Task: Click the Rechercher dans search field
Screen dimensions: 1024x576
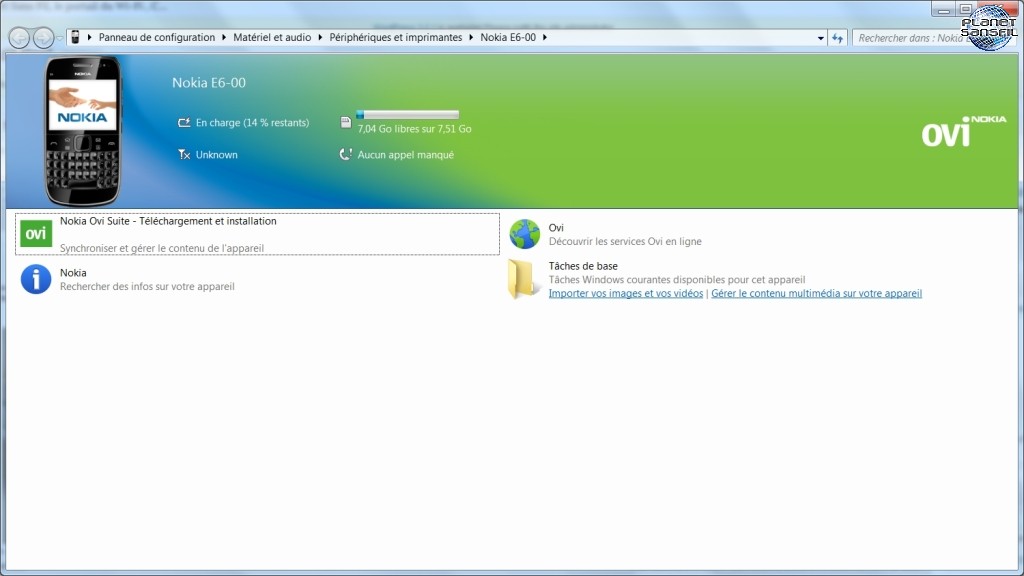Action: 911,38
